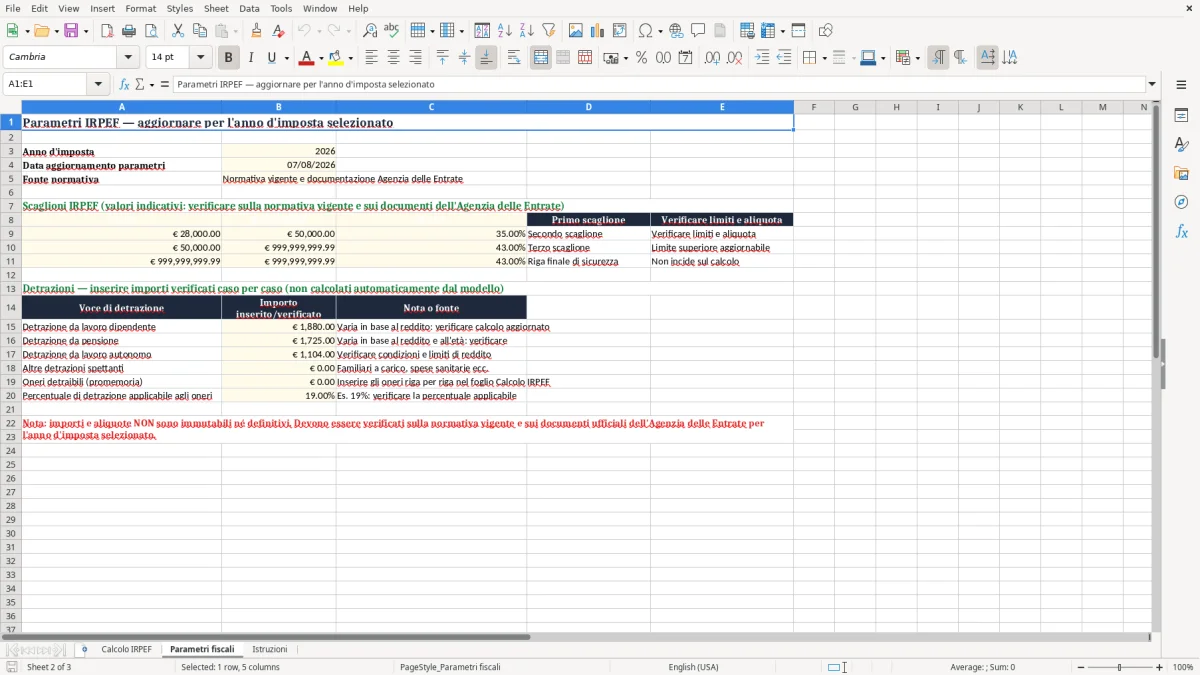Open the Tools menu
The image size is (1200, 675).
point(281,8)
